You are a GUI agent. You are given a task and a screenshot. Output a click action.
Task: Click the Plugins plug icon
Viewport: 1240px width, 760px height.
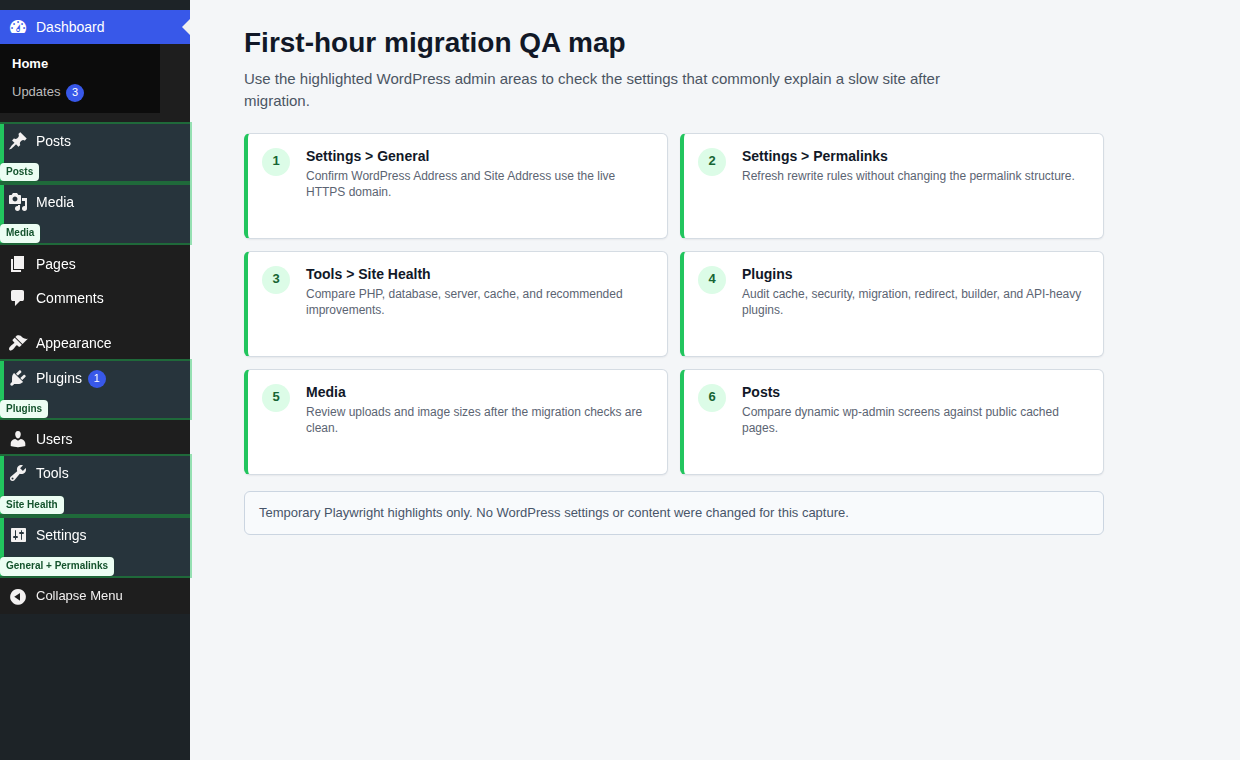18,378
